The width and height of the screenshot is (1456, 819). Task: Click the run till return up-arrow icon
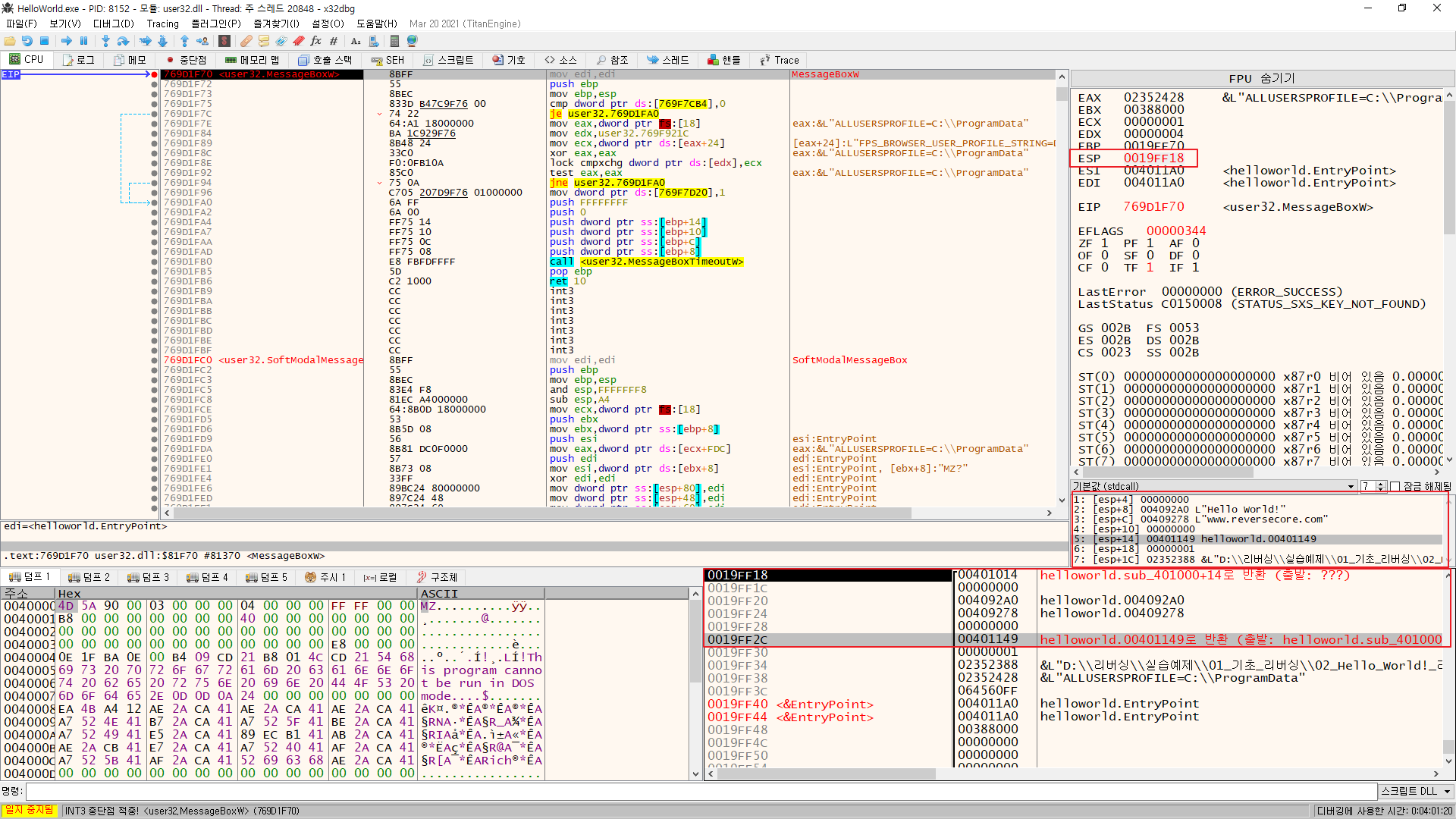pyautogui.click(x=184, y=41)
